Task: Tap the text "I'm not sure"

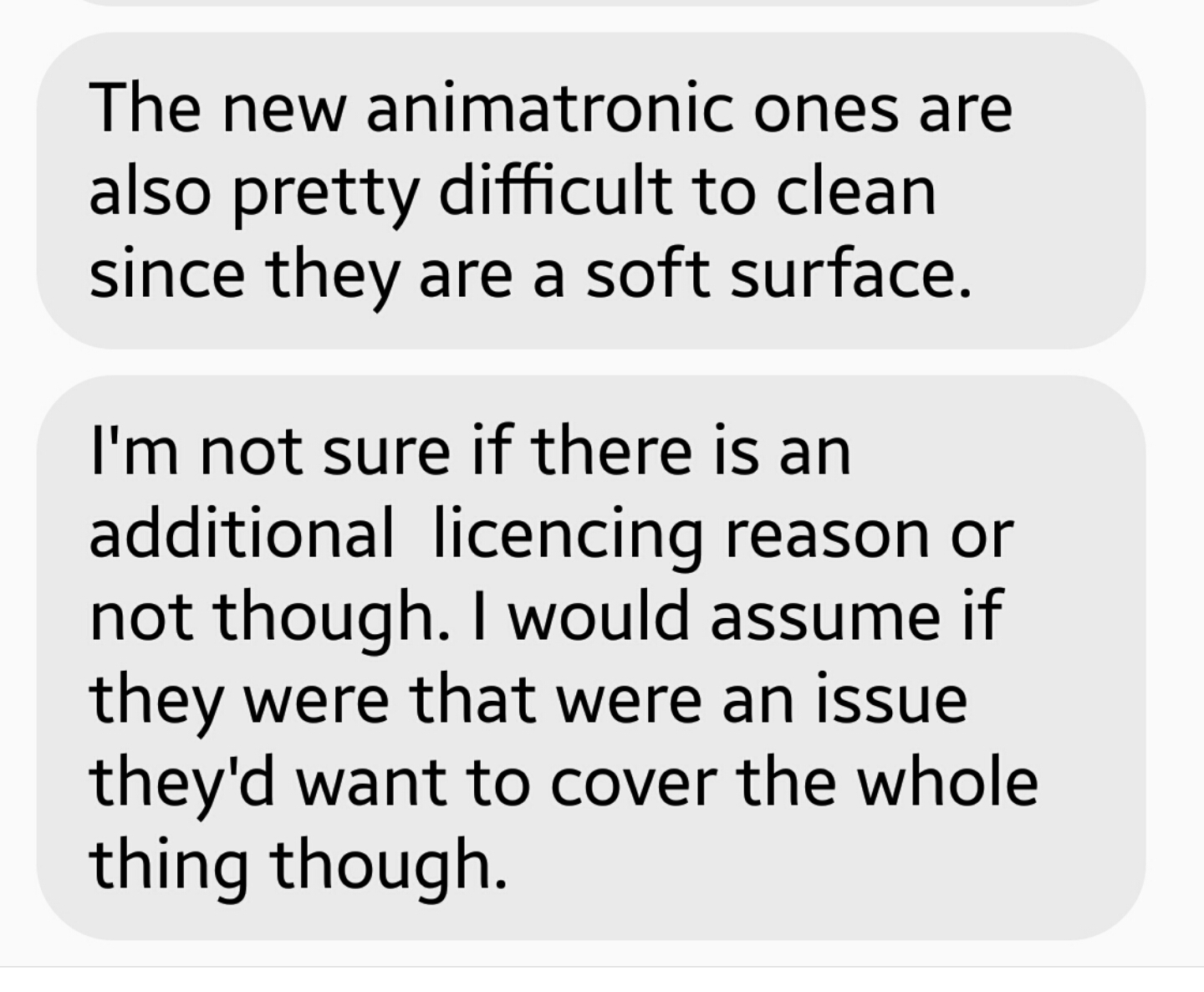Action: coord(270,452)
